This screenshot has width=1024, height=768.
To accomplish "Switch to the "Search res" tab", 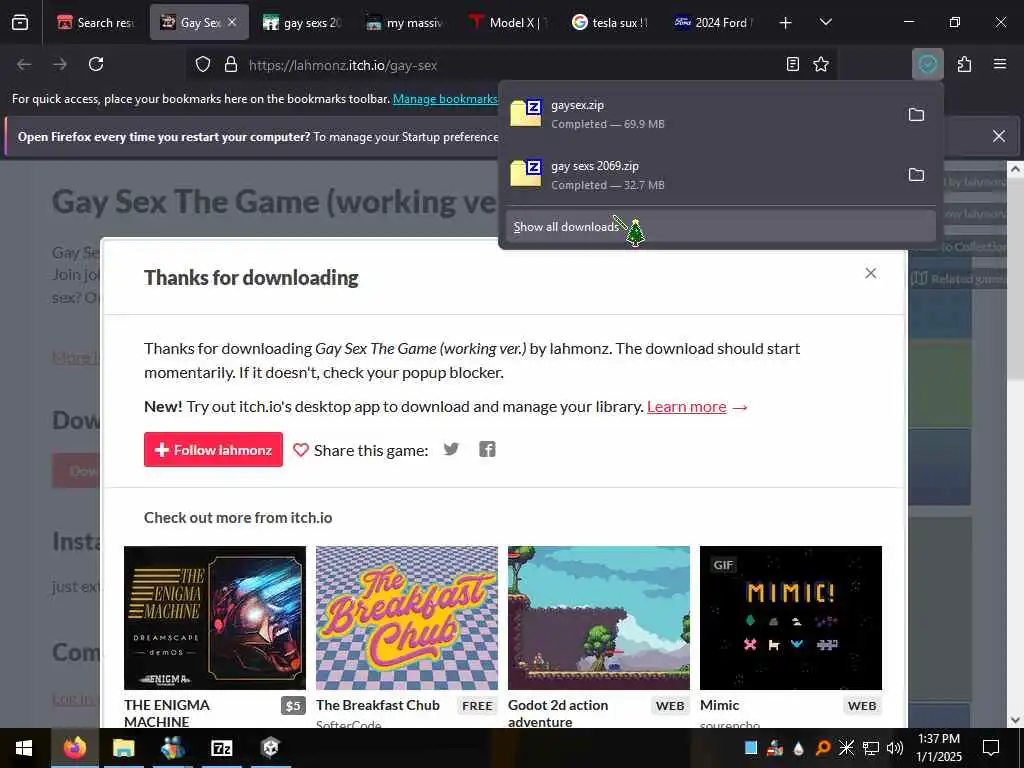I will (x=96, y=23).
